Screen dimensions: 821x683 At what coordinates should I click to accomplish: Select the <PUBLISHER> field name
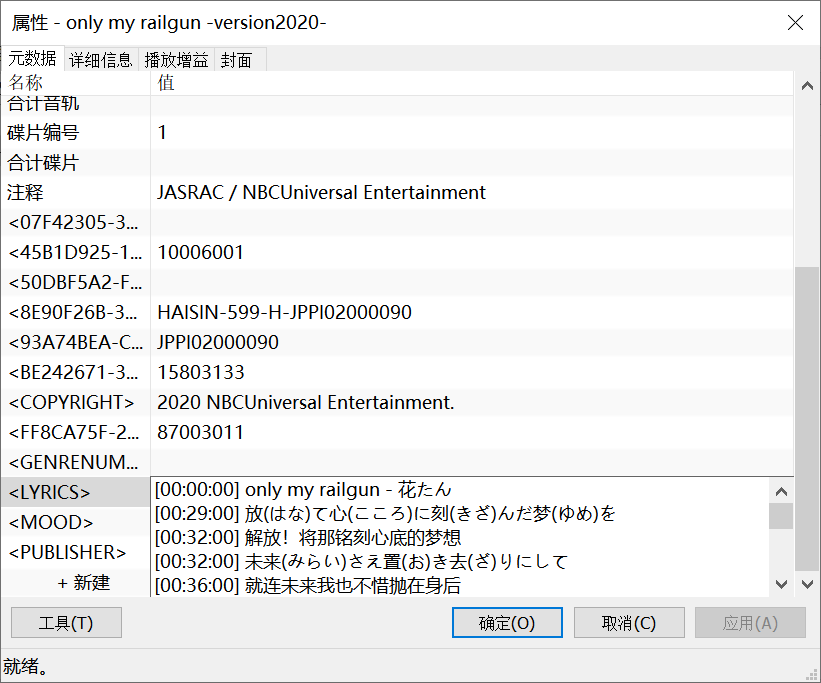point(67,552)
